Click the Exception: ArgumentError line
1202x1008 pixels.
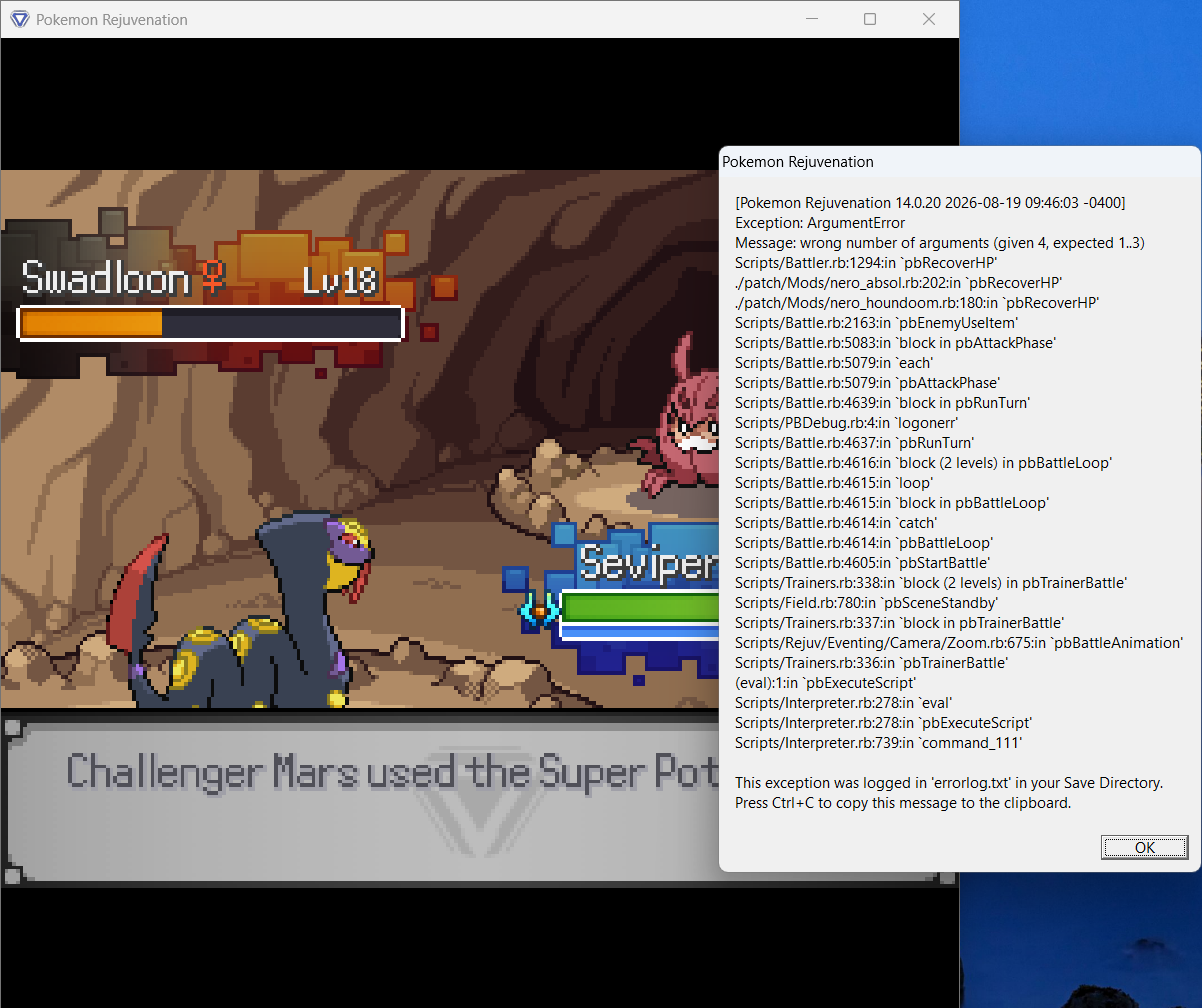[x=820, y=223]
